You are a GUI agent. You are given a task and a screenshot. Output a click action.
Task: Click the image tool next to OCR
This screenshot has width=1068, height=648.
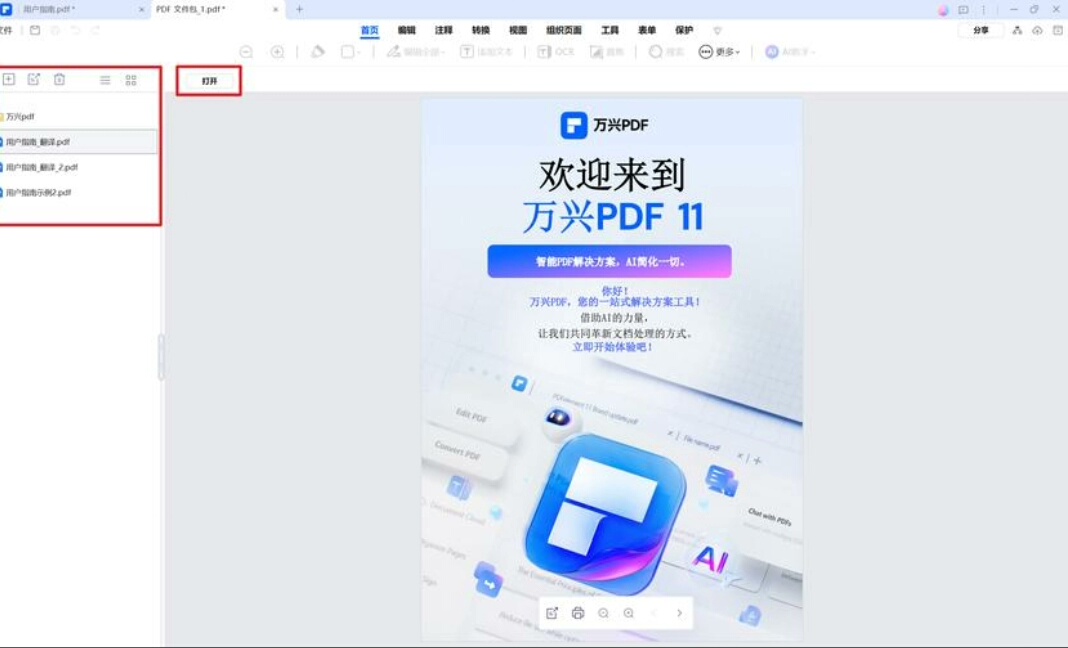click(x=607, y=52)
